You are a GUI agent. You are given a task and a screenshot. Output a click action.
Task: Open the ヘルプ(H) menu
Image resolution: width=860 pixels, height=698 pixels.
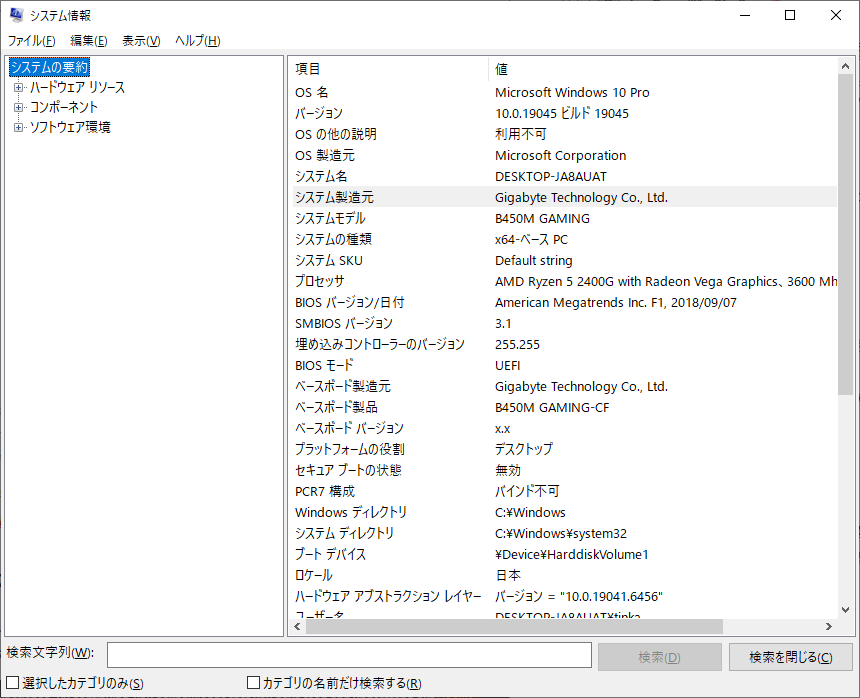coord(197,41)
